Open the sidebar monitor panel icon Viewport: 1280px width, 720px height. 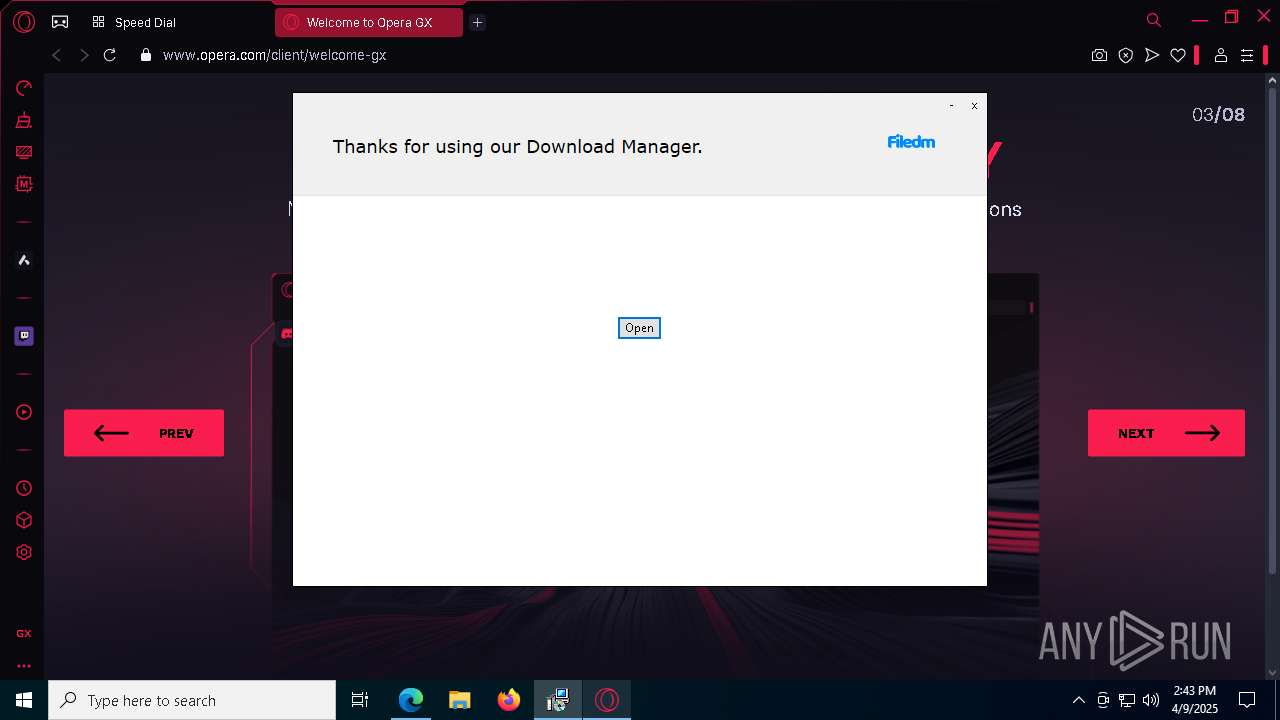click(24, 152)
